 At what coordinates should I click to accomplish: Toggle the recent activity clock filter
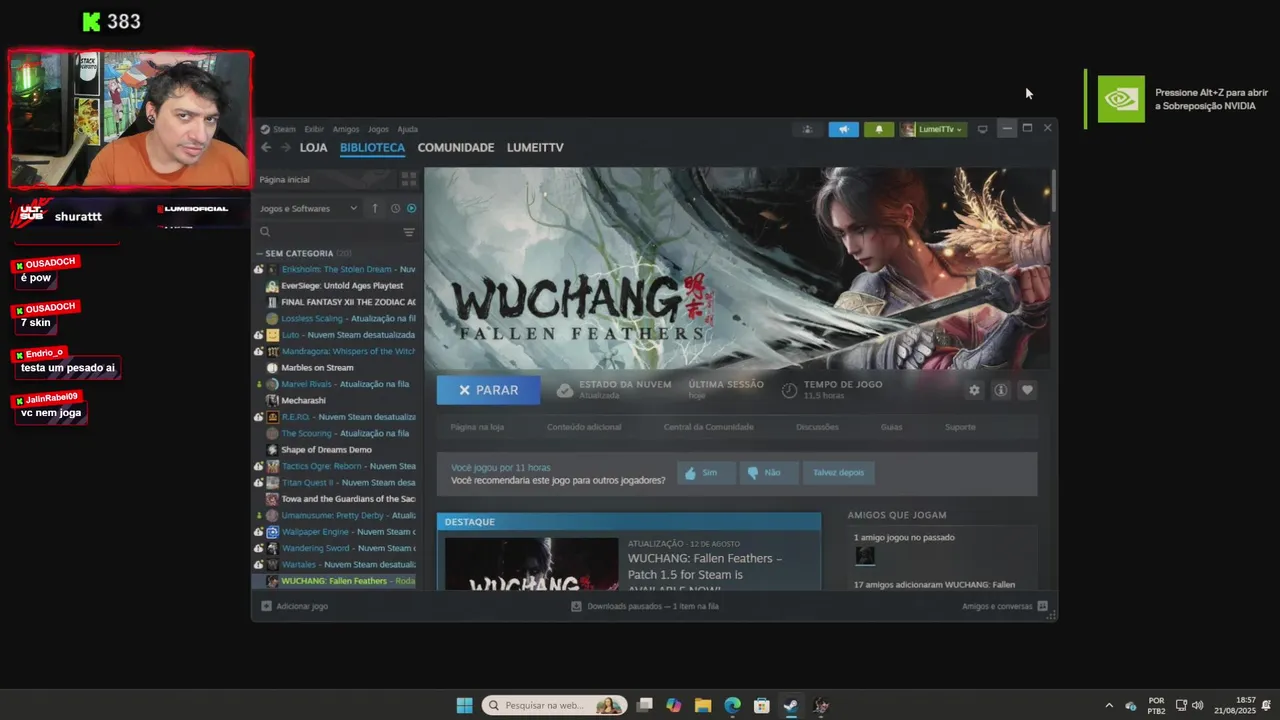point(395,208)
